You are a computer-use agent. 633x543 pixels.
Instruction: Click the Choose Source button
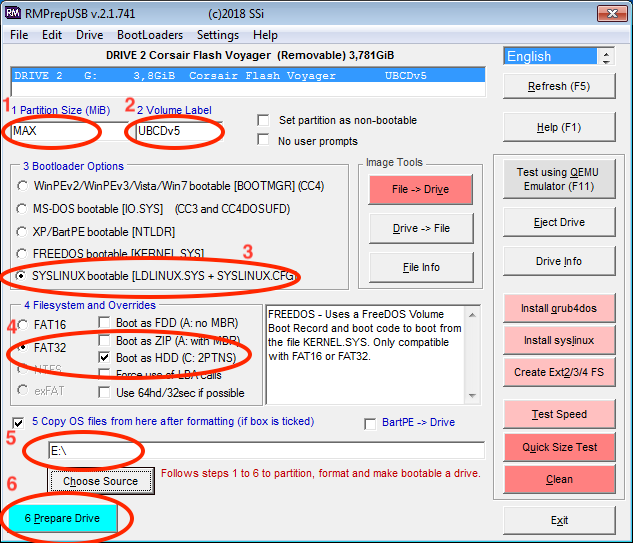coord(100,481)
